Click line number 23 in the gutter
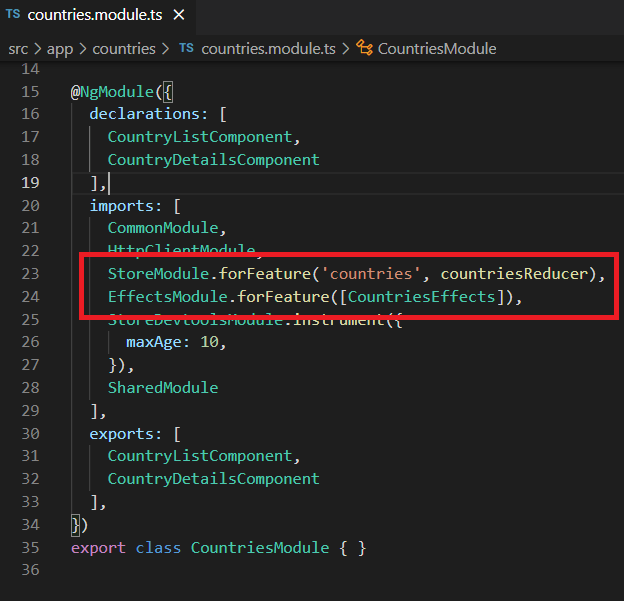 29,273
